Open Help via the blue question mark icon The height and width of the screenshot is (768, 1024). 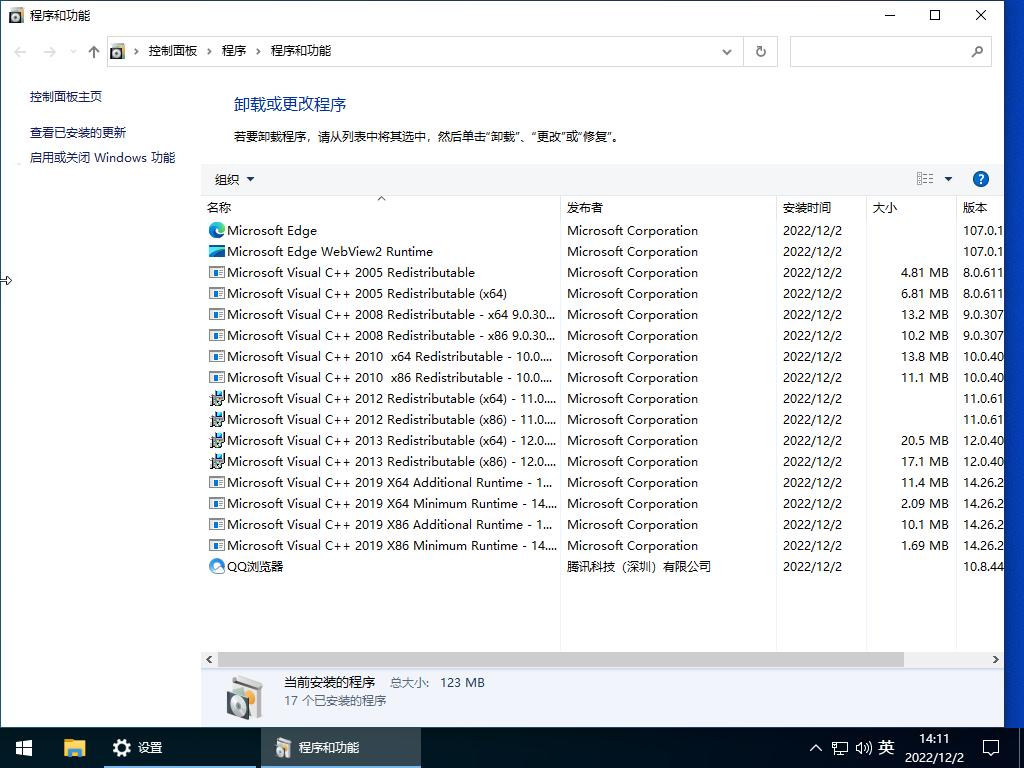click(980, 179)
